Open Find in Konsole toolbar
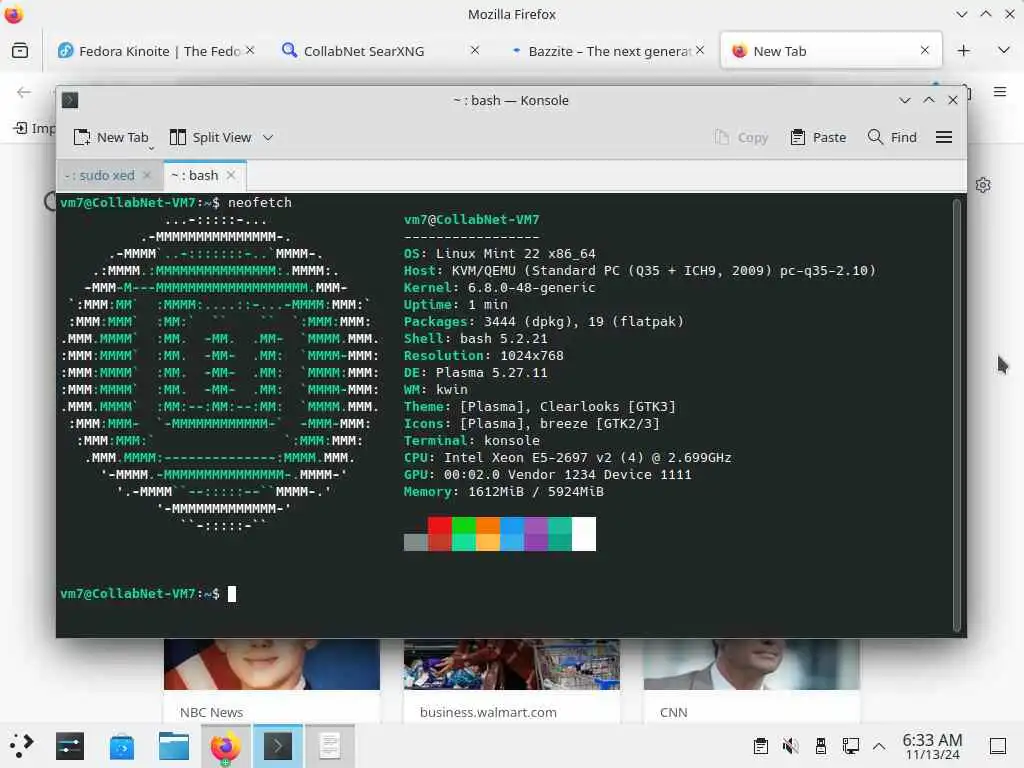 tap(892, 137)
